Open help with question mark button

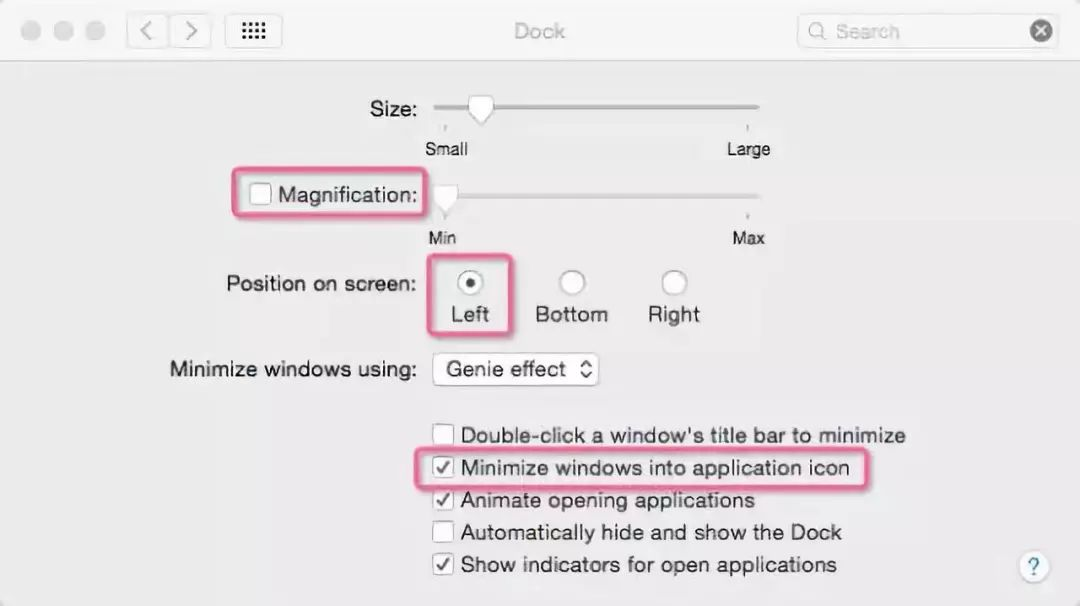pyautogui.click(x=1034, y=567)
